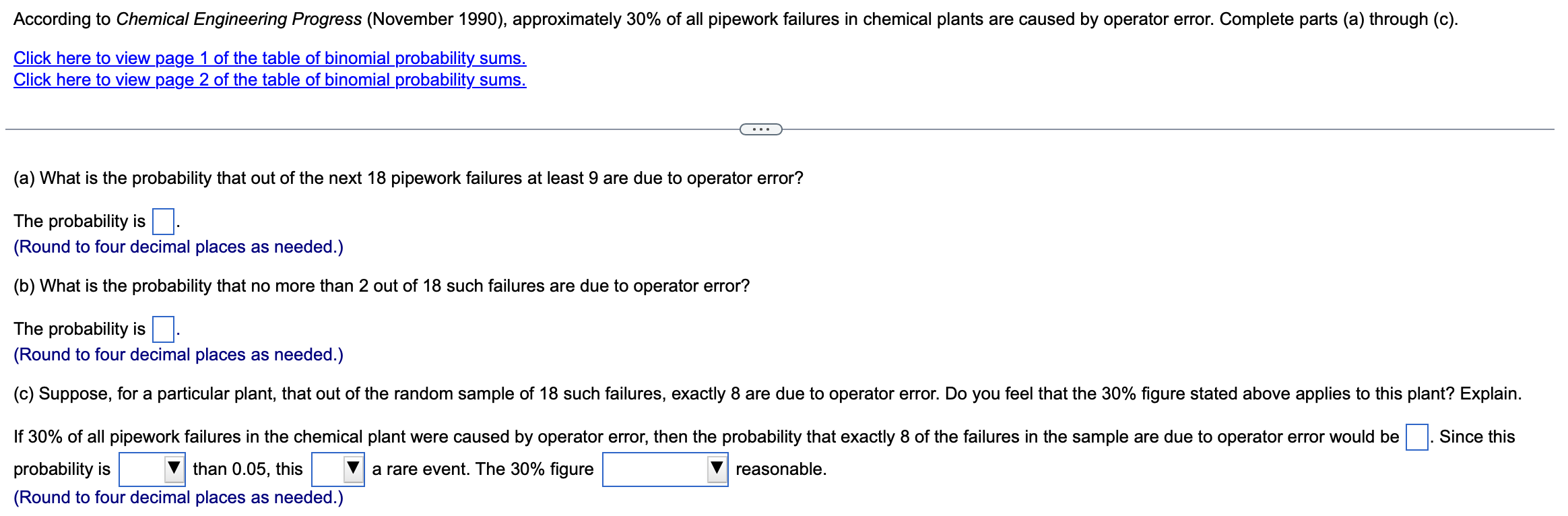Image resolution: width=1568 pixels, height=516 pixels.
Task: Select the down-arrow icon of the second part (c) dropdown
Action: coord(354,468)
